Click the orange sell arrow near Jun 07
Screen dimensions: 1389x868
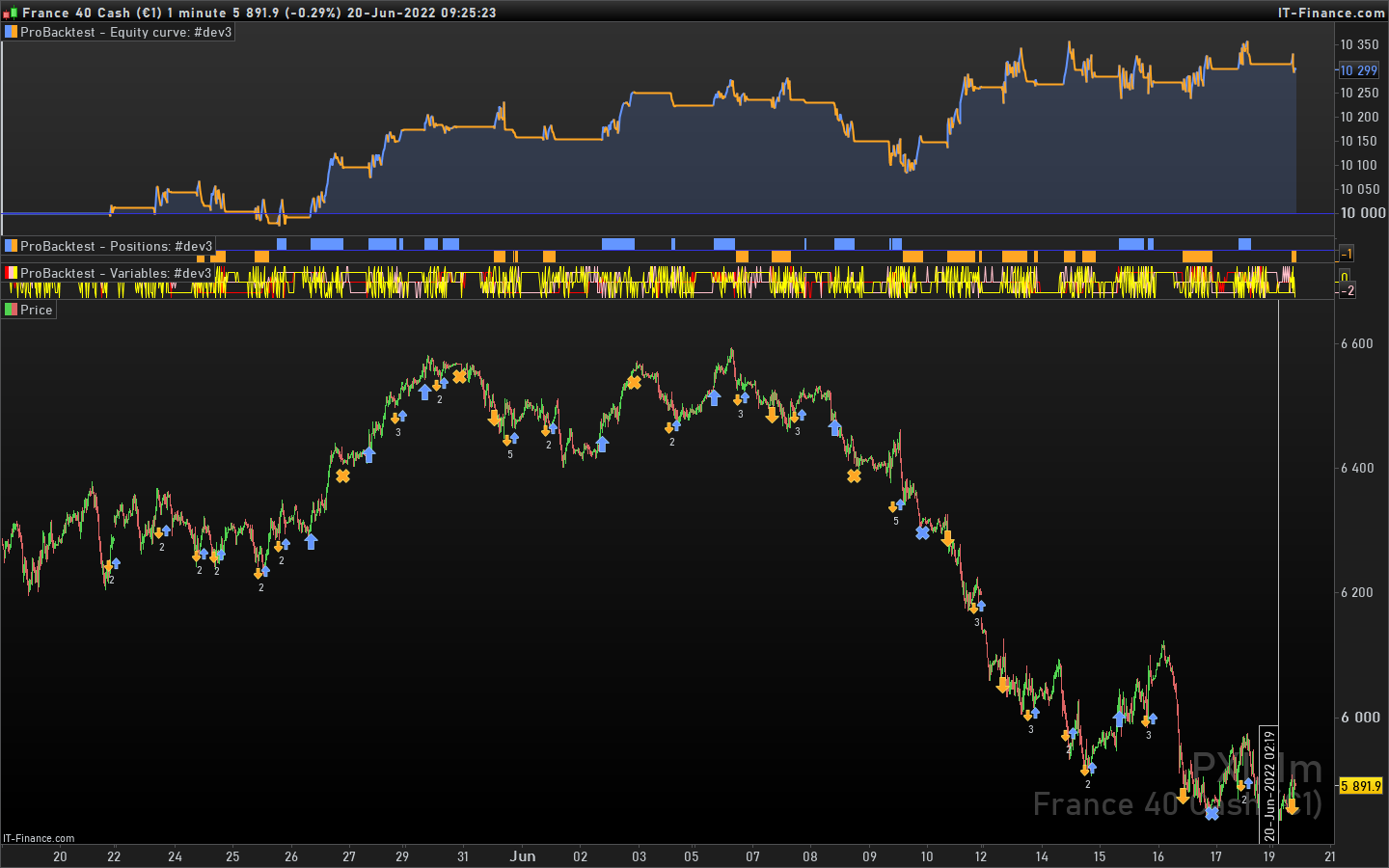click(x=772, y=415)
